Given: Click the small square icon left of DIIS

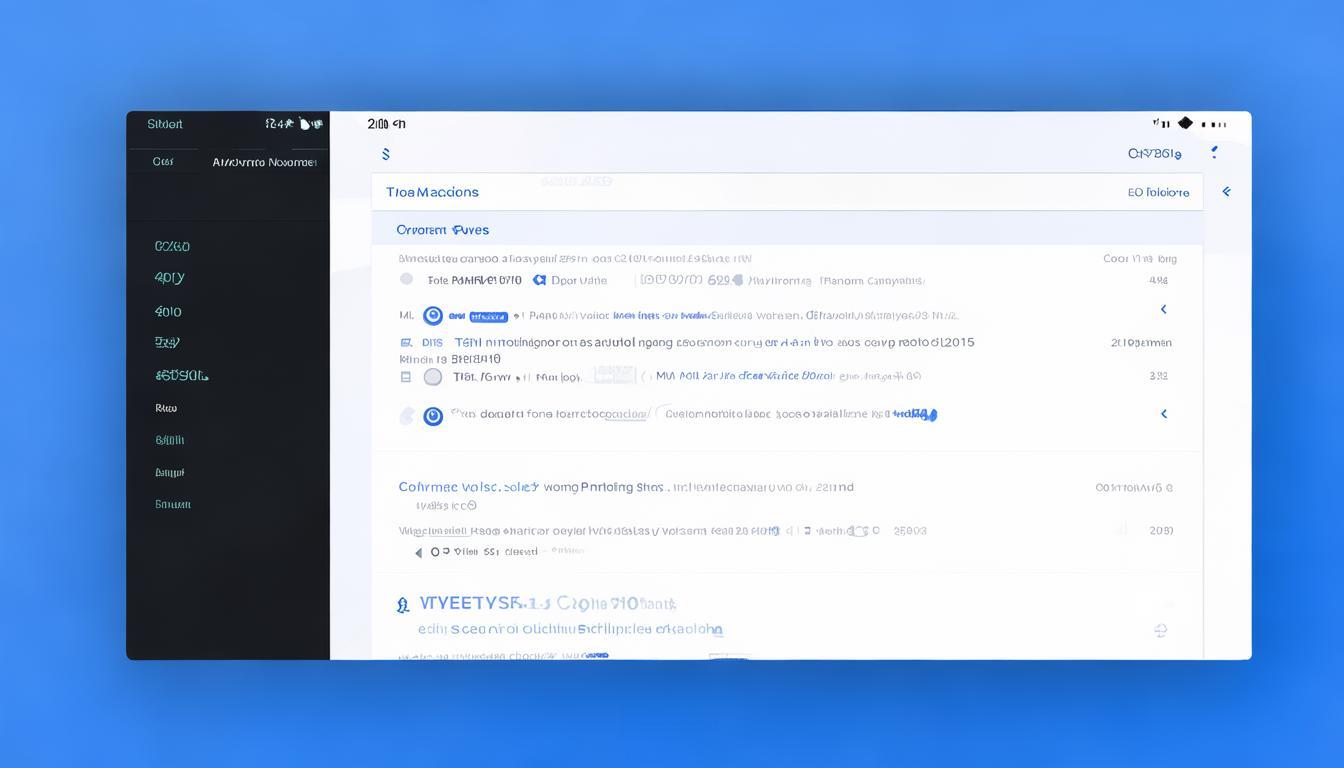Looking at the screenshot, I should pos(405,342).
